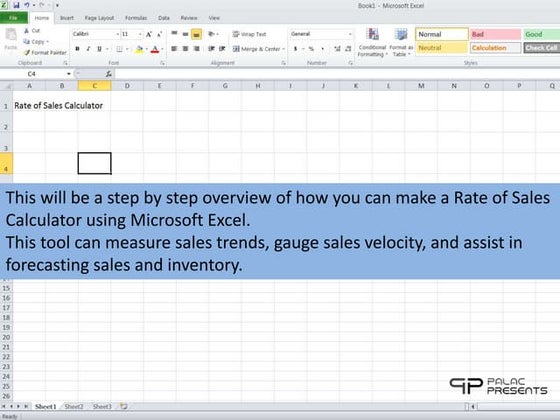The width and height of the screenshot is (560, 420).
Task: Activate the Format Painter
Action: coord(45,52)
